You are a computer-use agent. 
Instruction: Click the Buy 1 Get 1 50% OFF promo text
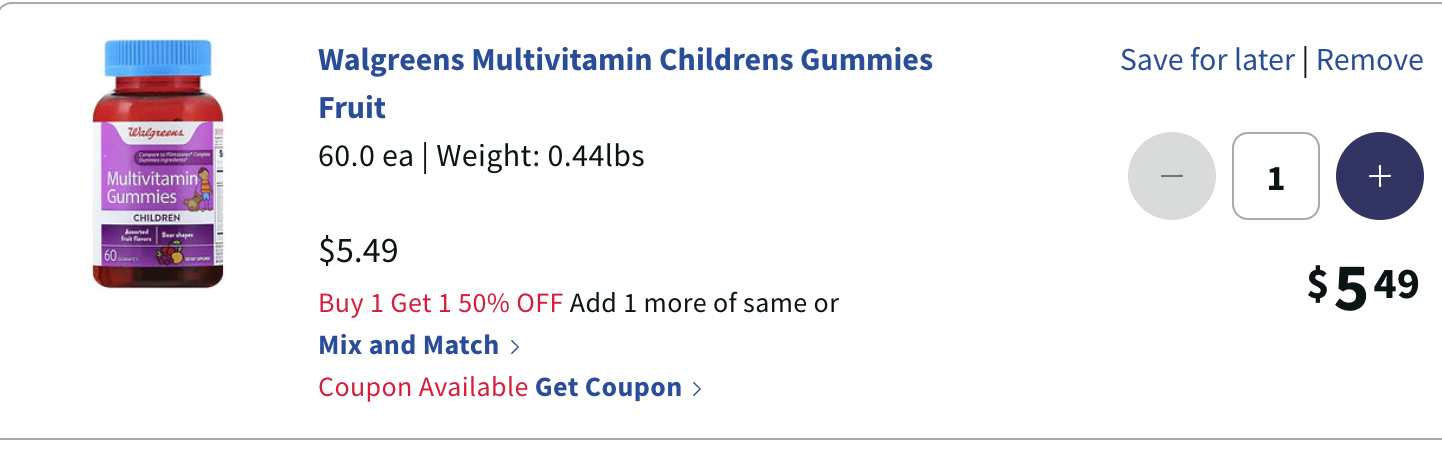441,303
